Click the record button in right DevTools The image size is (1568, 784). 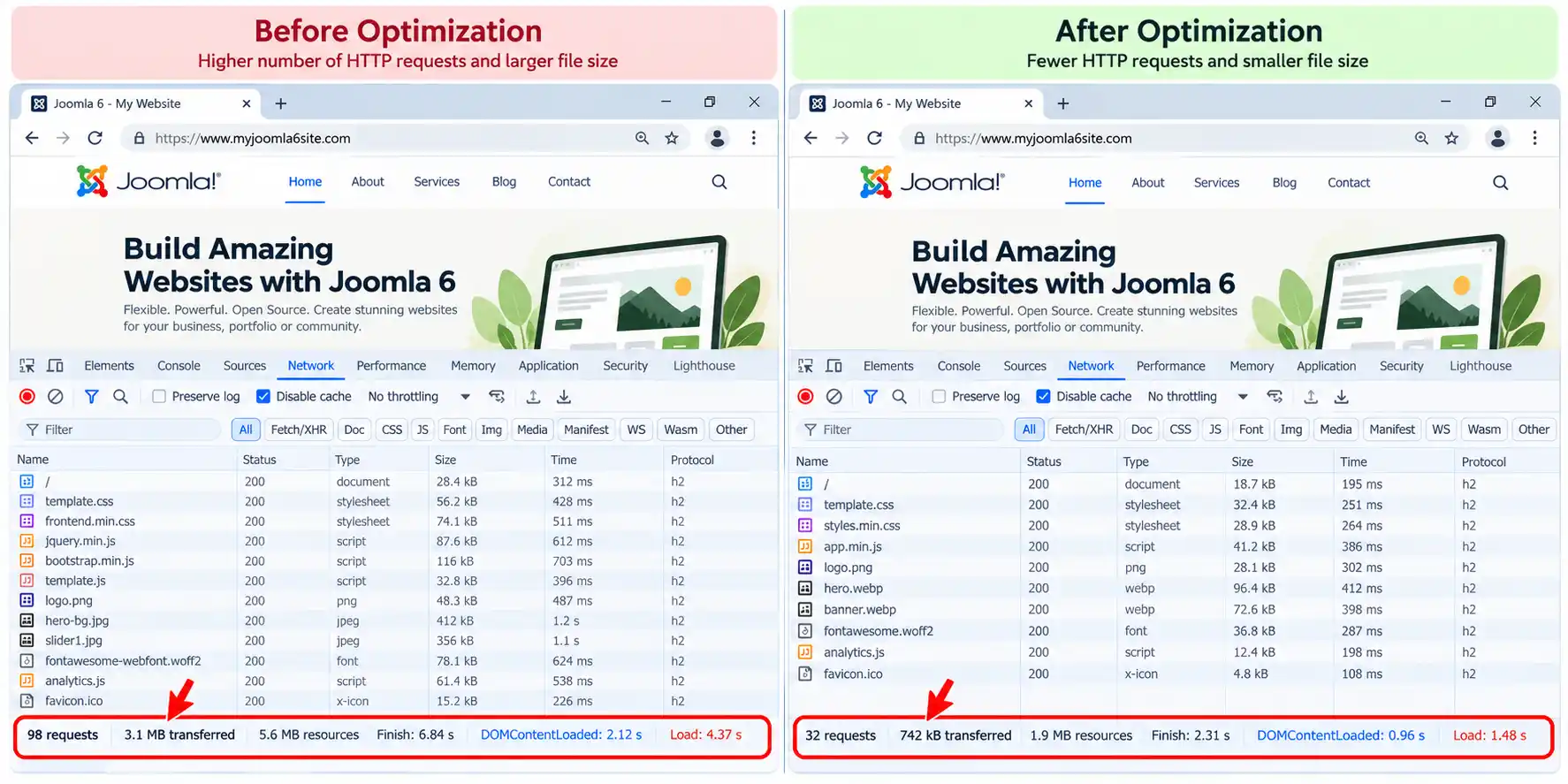coord(805,396)
